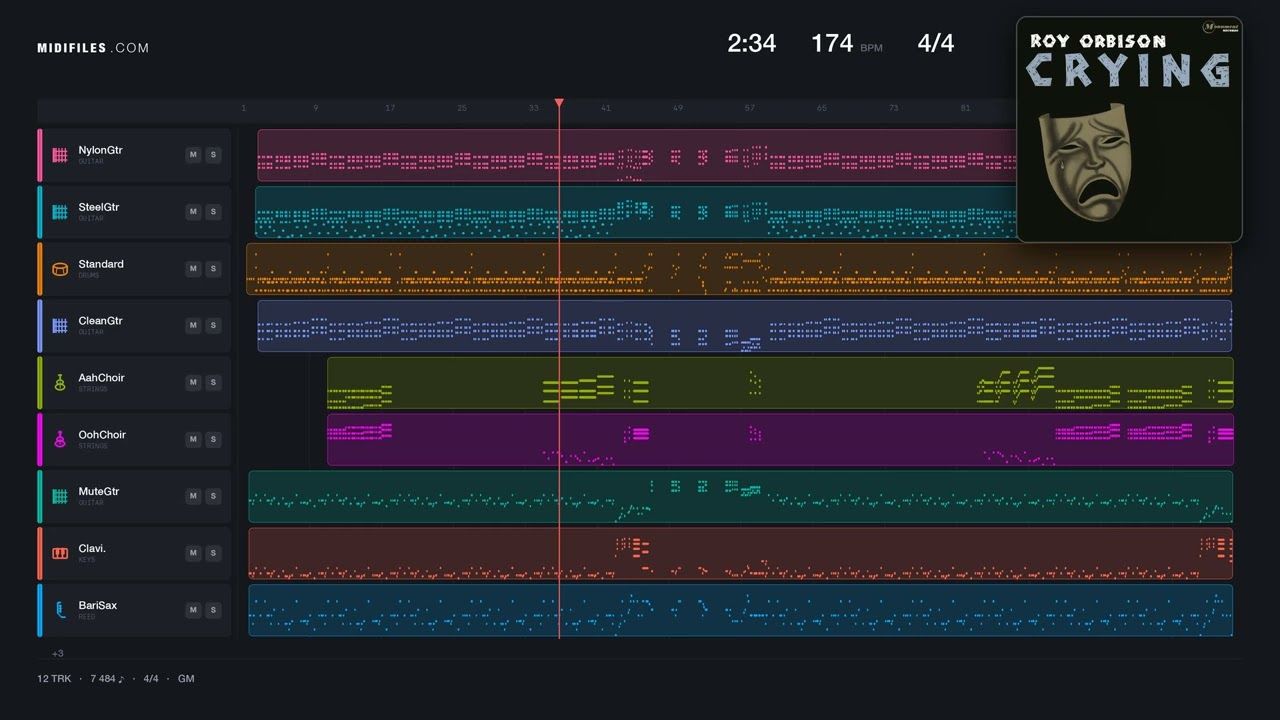Click the pink NylonGtr MIDI clip
This screenshot has height=720, width=1280.
coord(637,155)
